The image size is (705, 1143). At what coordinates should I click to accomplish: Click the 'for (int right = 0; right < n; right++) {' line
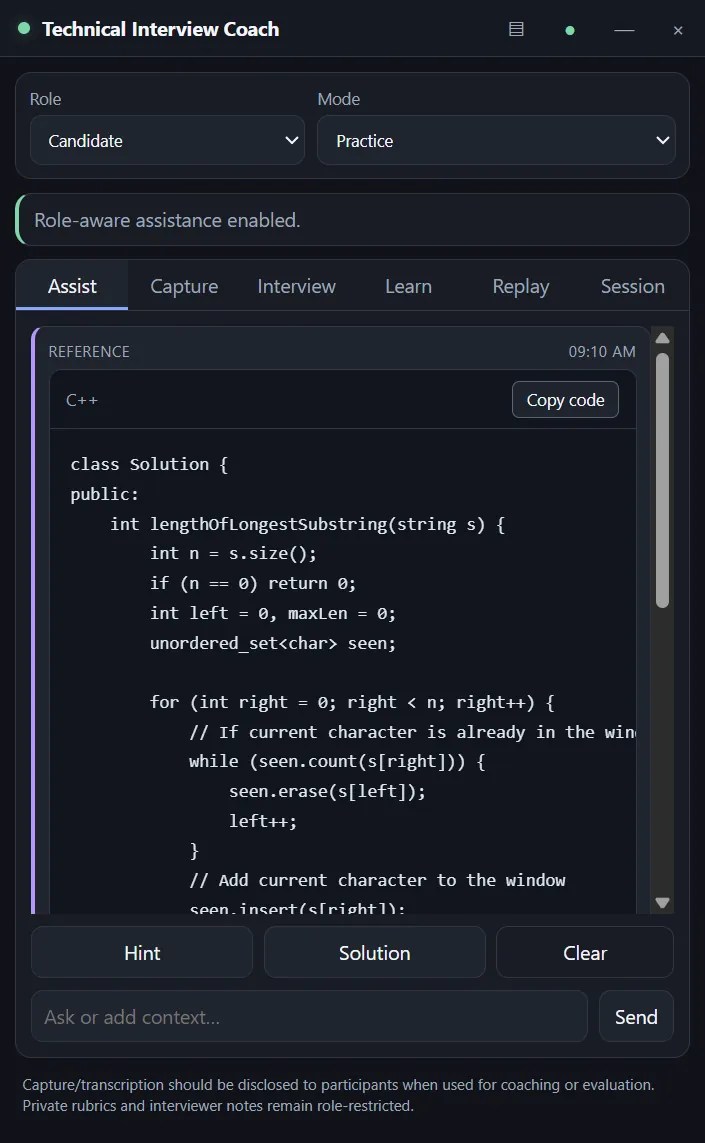pyautogui.click(x=352, y=702)
